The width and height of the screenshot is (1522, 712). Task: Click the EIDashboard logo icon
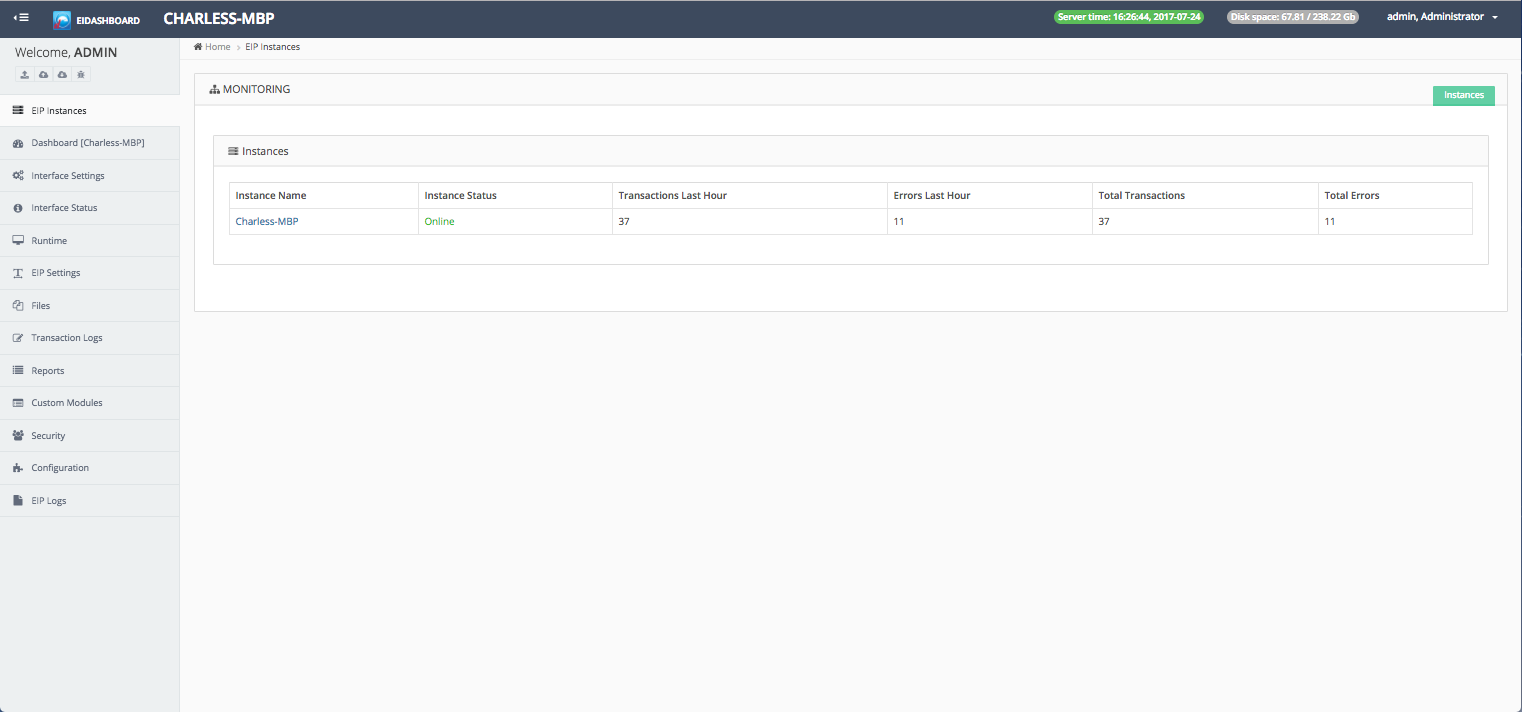[x=62, y=19]
